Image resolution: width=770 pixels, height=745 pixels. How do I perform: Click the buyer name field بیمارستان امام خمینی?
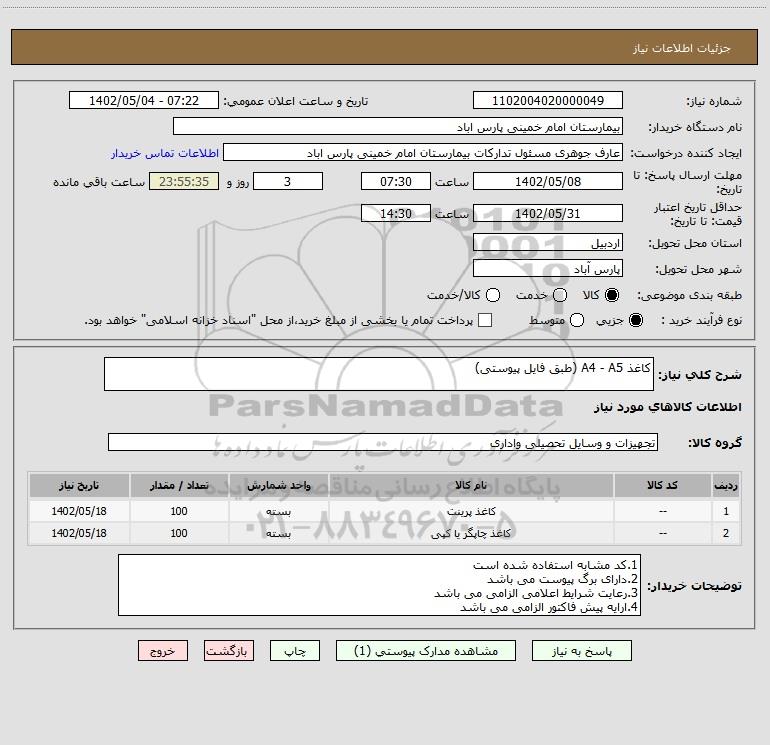(x=398, y=126)
